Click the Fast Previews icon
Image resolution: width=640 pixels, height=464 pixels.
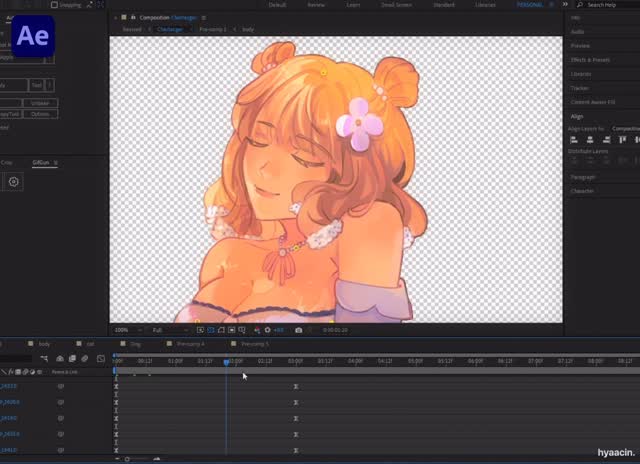coord(200,330)
